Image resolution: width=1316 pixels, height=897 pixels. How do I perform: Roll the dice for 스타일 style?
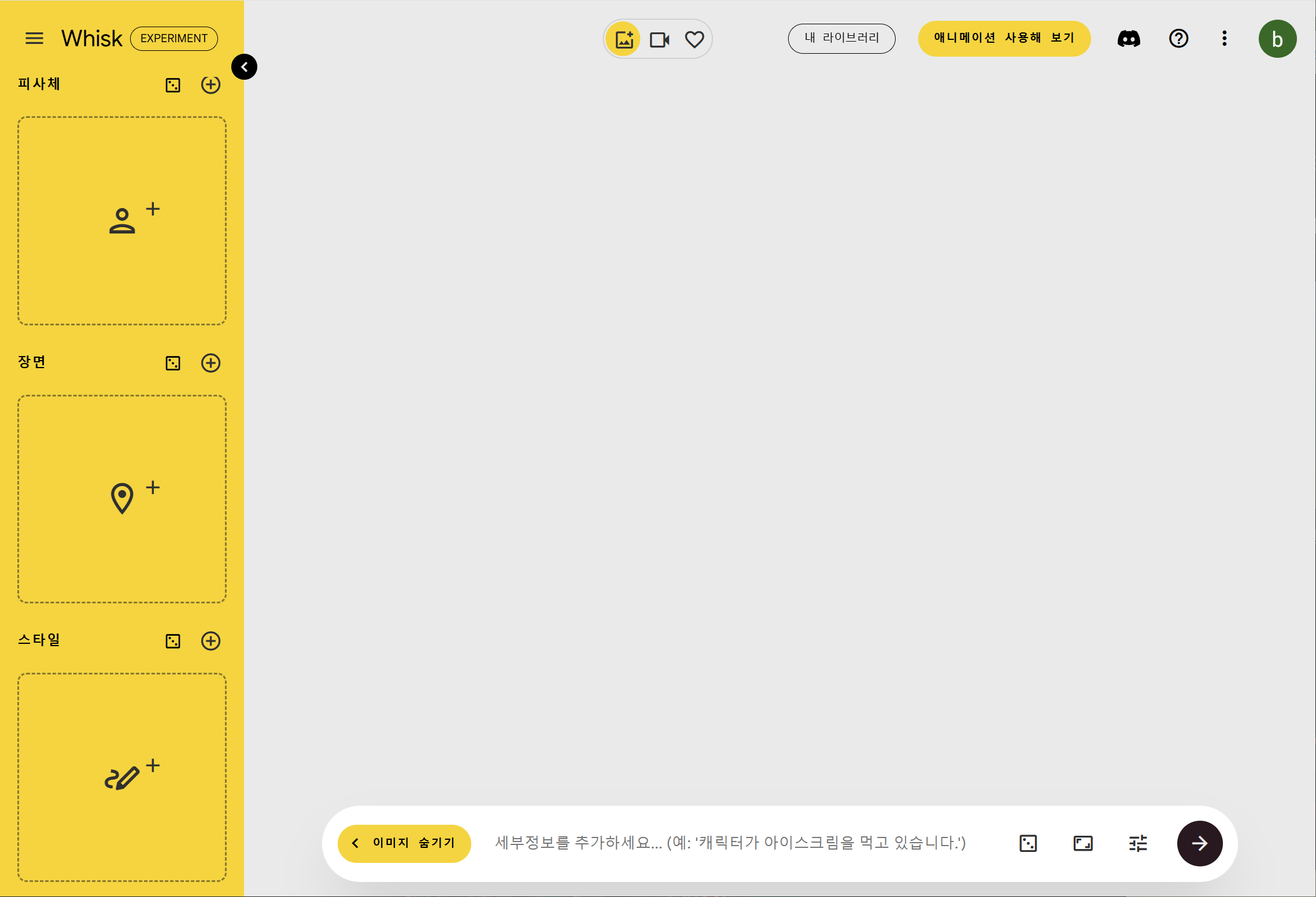173,641
